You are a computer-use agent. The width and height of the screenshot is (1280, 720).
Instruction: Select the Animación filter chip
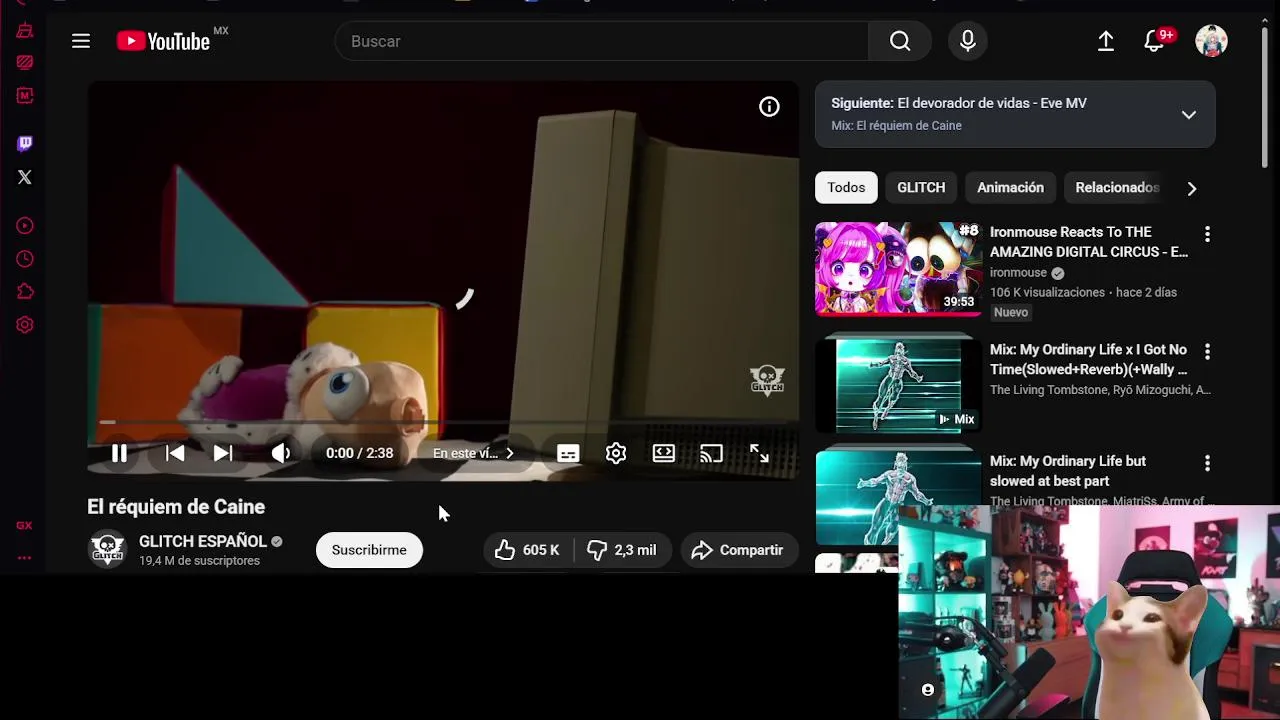1010,187
